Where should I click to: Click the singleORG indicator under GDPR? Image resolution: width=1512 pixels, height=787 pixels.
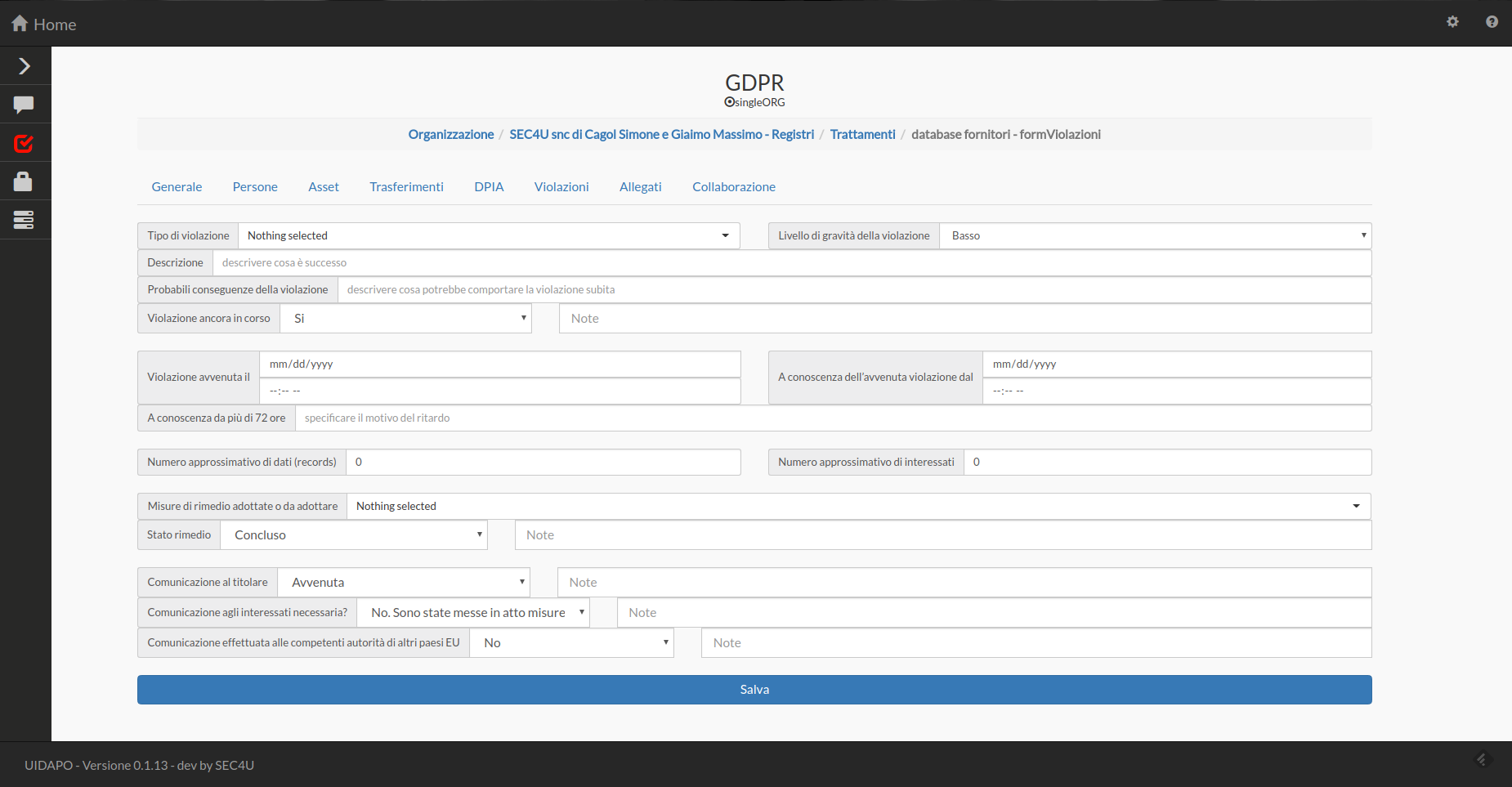pos(754,102)
